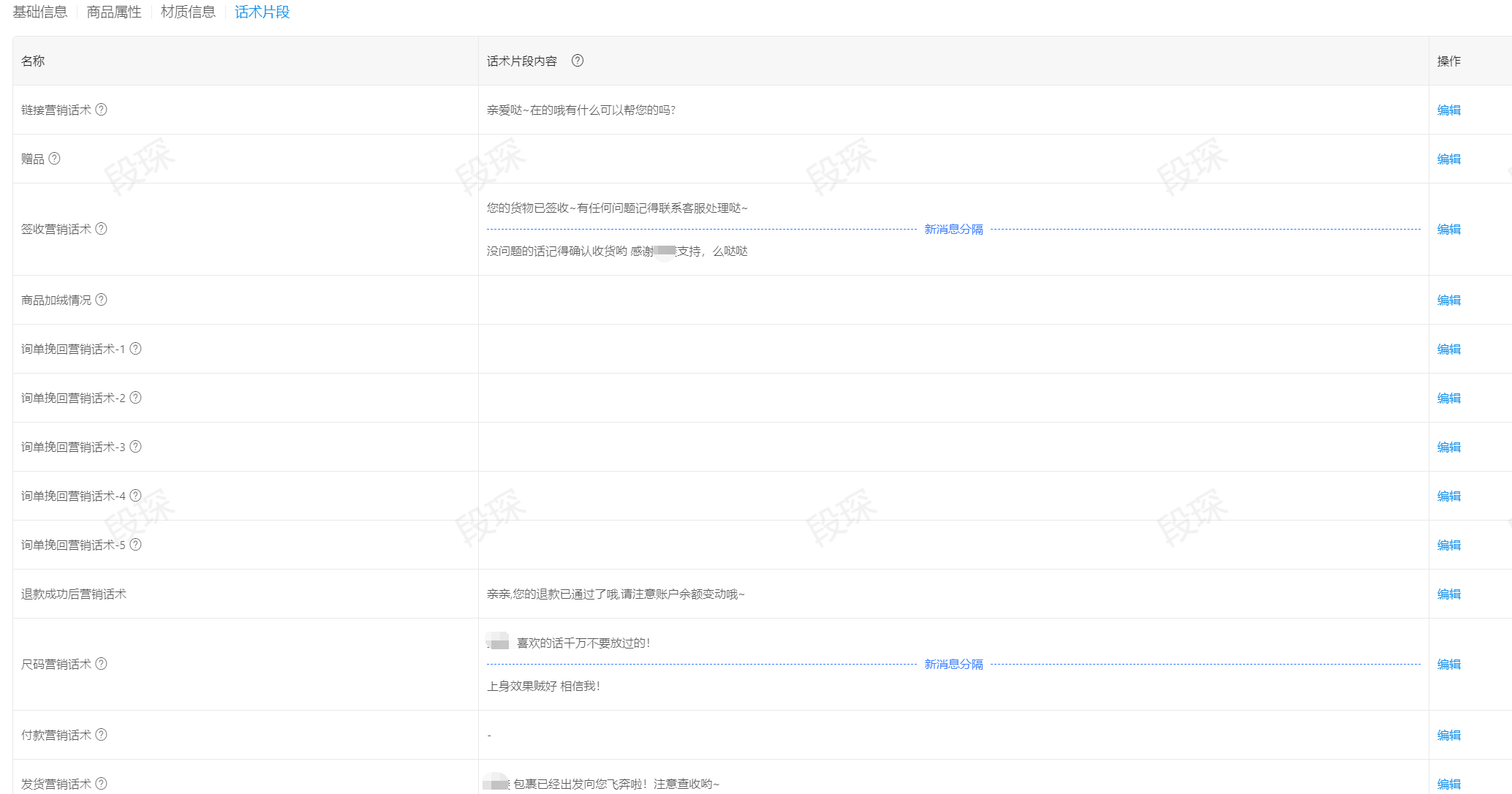Edit the 链接营销话术 row
1512x794 pixels.
click(x=1448, y=110)
